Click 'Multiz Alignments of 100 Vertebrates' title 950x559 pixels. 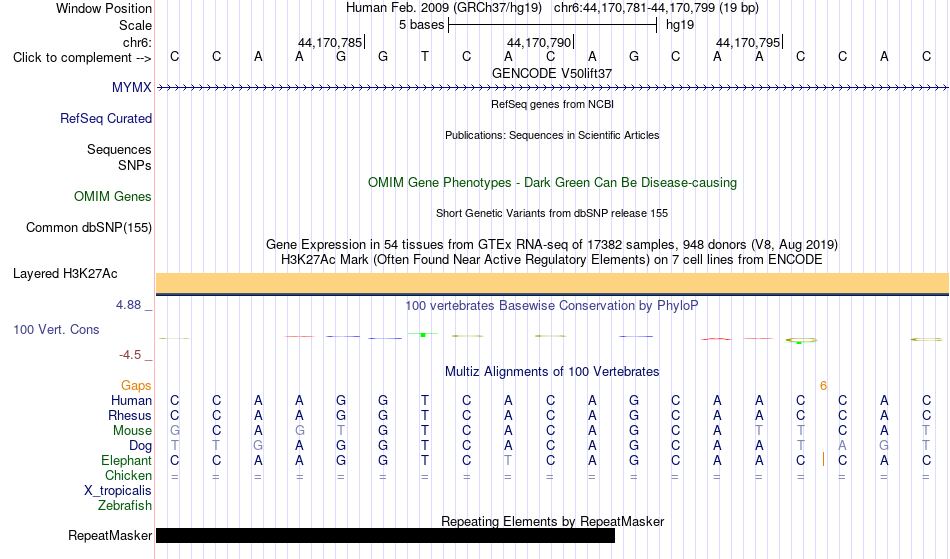click(552, 371)
